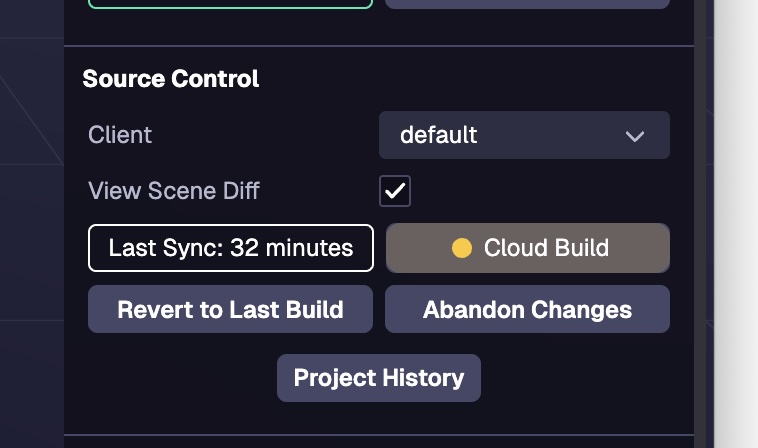Open the Client dropdown set to default
This screenshot has height=448, width=758.
524,135
